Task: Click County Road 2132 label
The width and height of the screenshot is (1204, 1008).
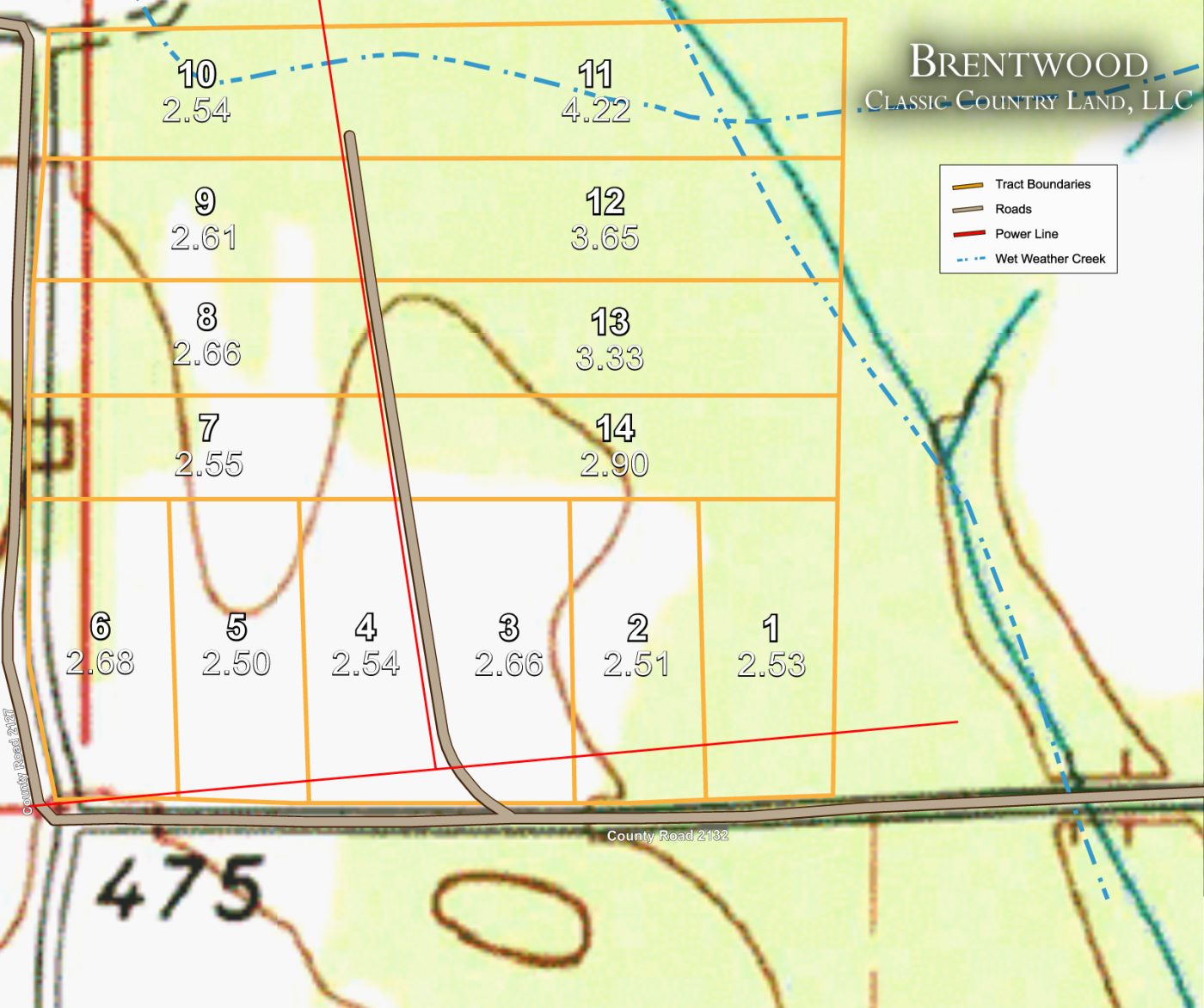Action: 667,835
